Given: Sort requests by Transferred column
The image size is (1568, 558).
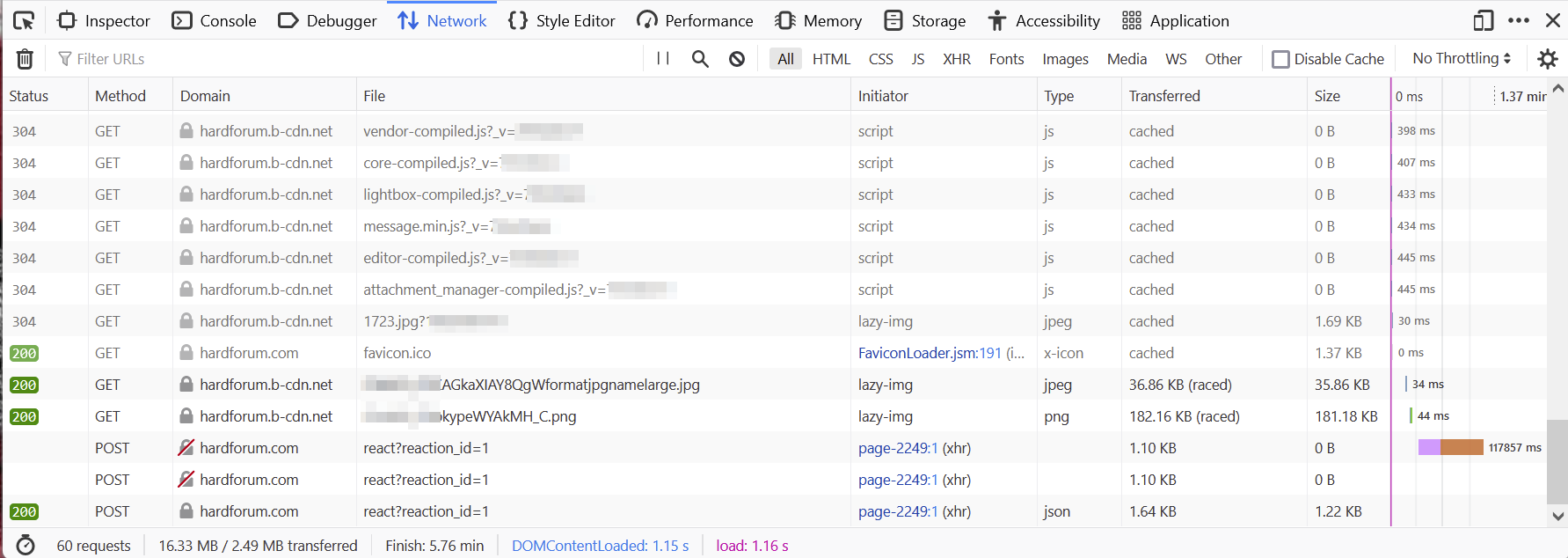Looking at the screenshot, I should [1164, 96].
